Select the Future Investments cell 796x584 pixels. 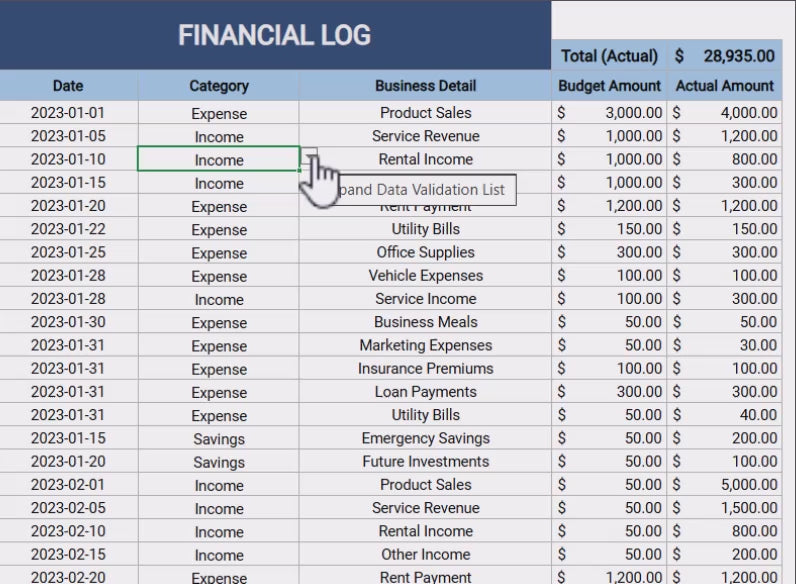tap(425, 461)
